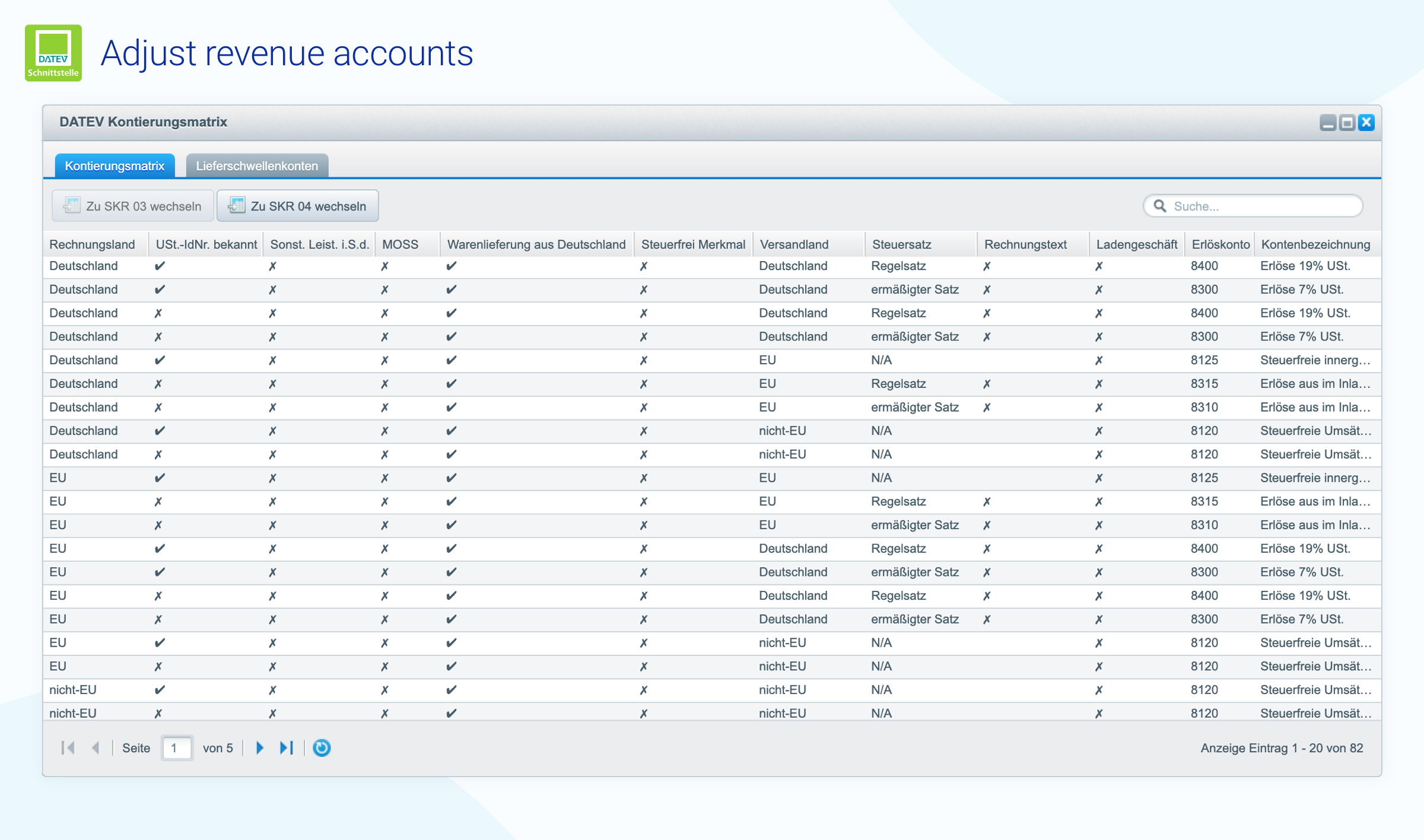Sort by Erlöskonto column header
This screenshot has width=1424, height=840.
tap(1220, 244)
